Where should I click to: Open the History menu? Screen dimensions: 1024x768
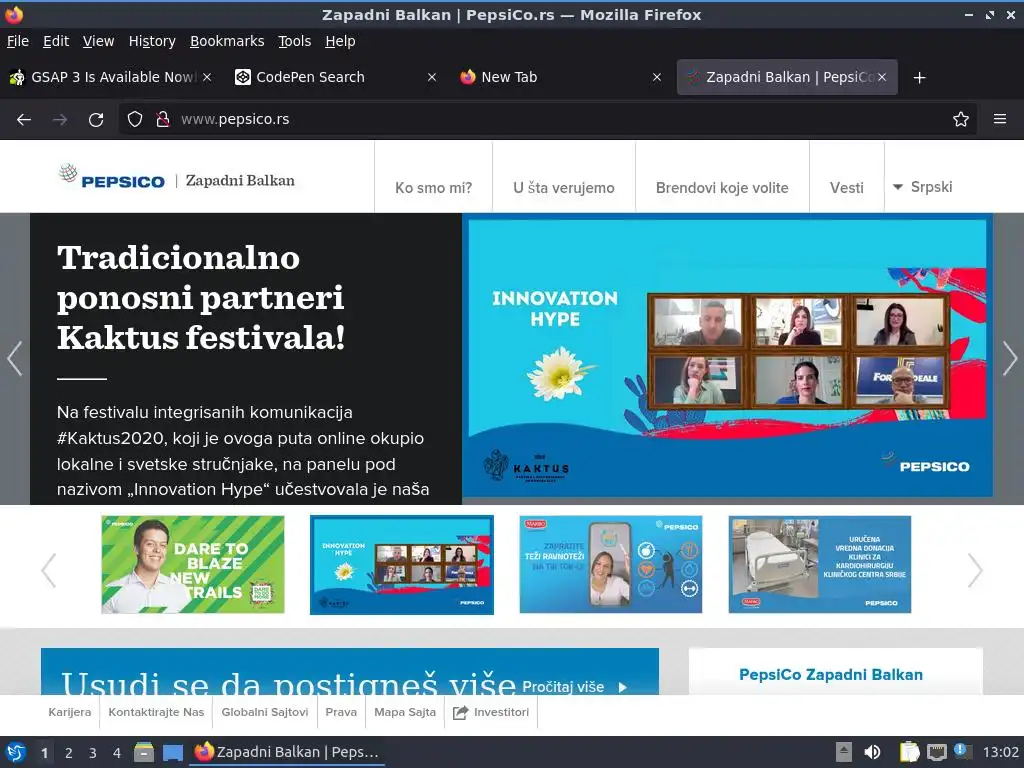(152, 41)
